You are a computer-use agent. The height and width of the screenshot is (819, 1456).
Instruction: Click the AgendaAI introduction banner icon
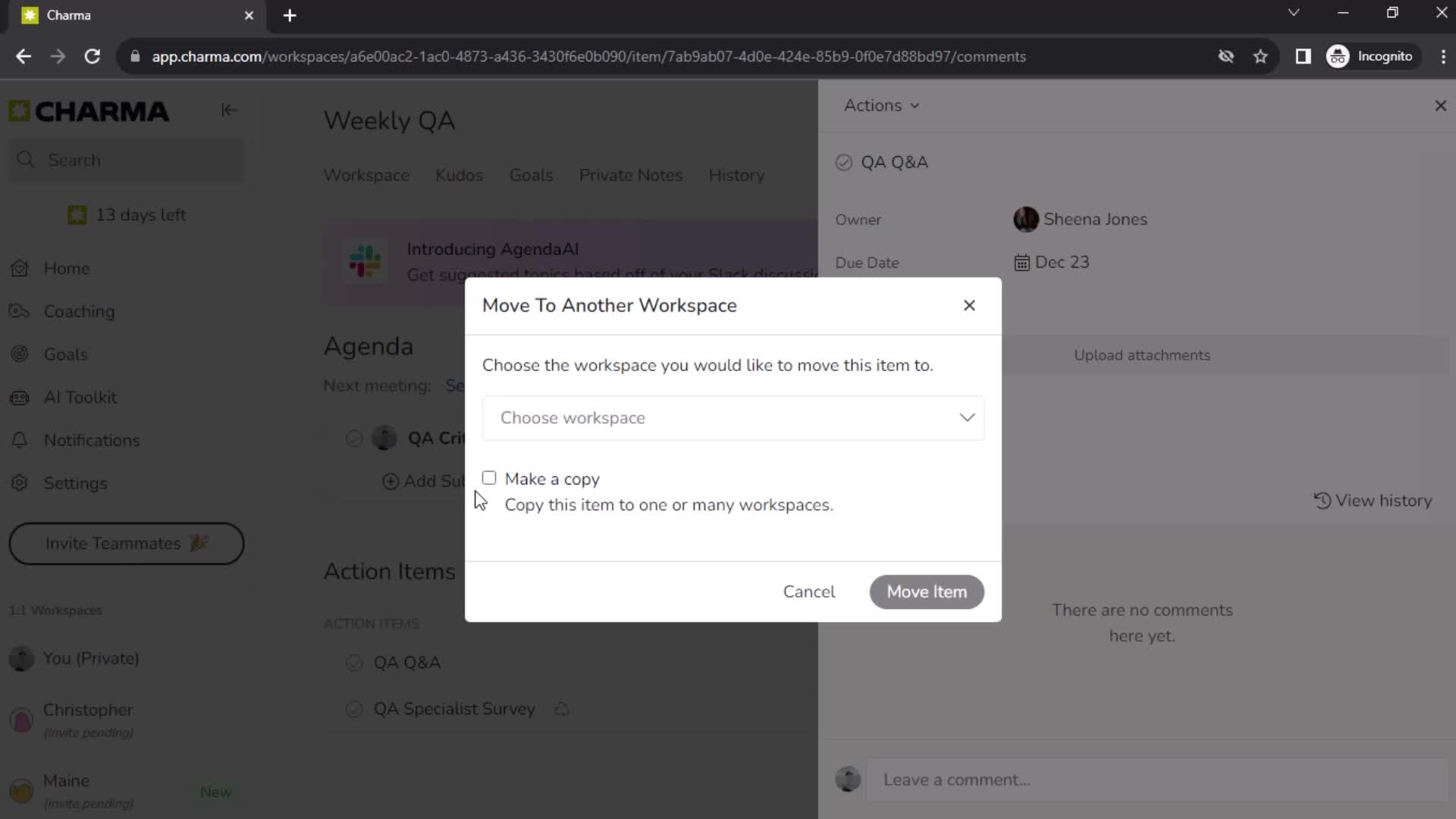(366, 262)
